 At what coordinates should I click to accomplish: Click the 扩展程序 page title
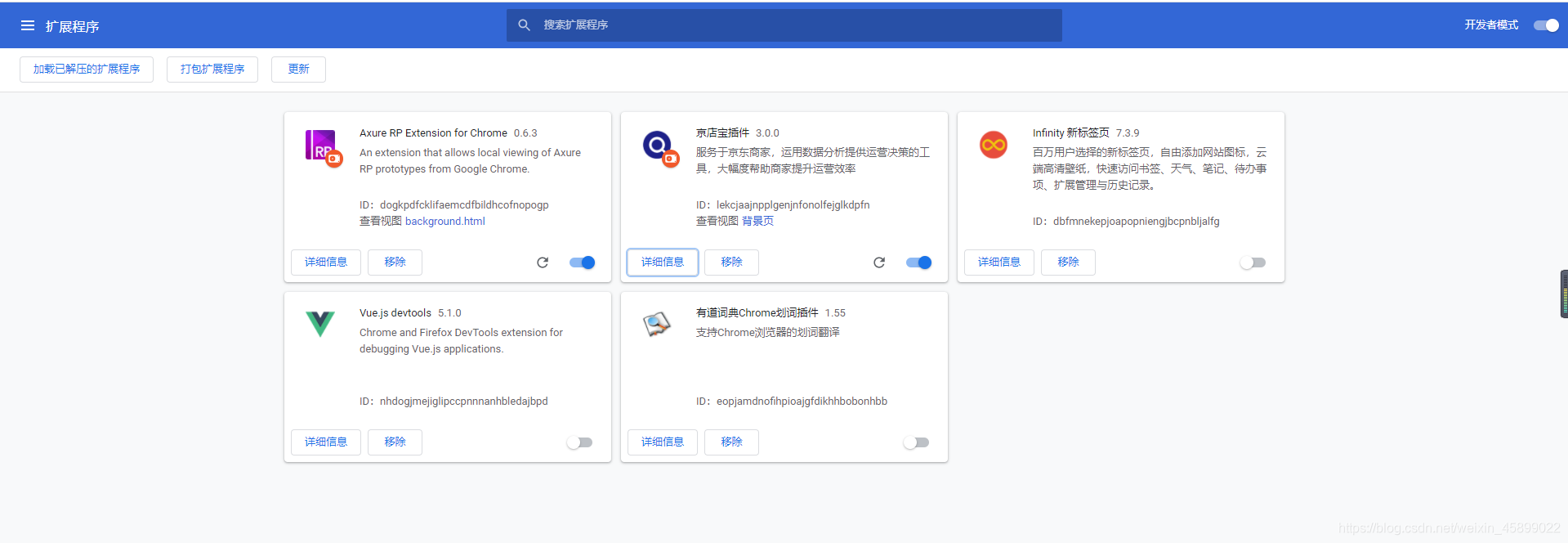73,26
